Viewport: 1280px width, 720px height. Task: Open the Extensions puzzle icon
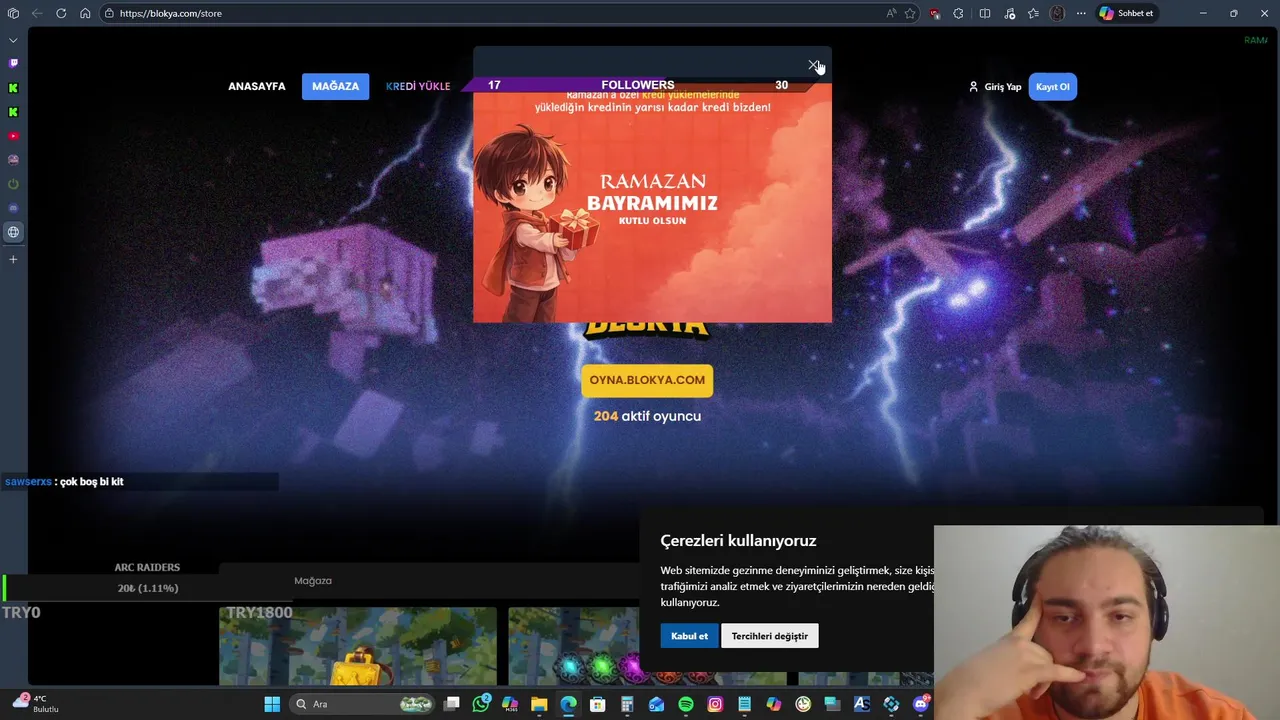click(959, 13)
